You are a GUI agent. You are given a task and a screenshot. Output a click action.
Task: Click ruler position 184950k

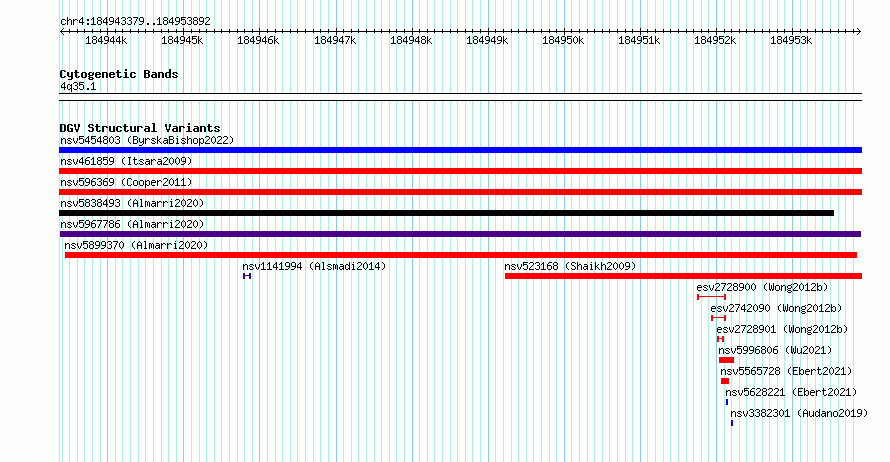(x=564, y=40)
